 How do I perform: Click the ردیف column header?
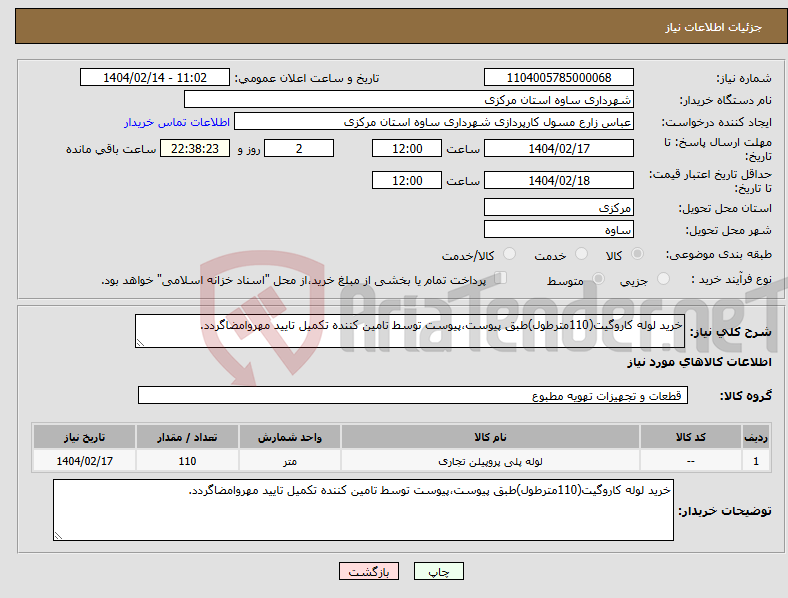point(756,437)
